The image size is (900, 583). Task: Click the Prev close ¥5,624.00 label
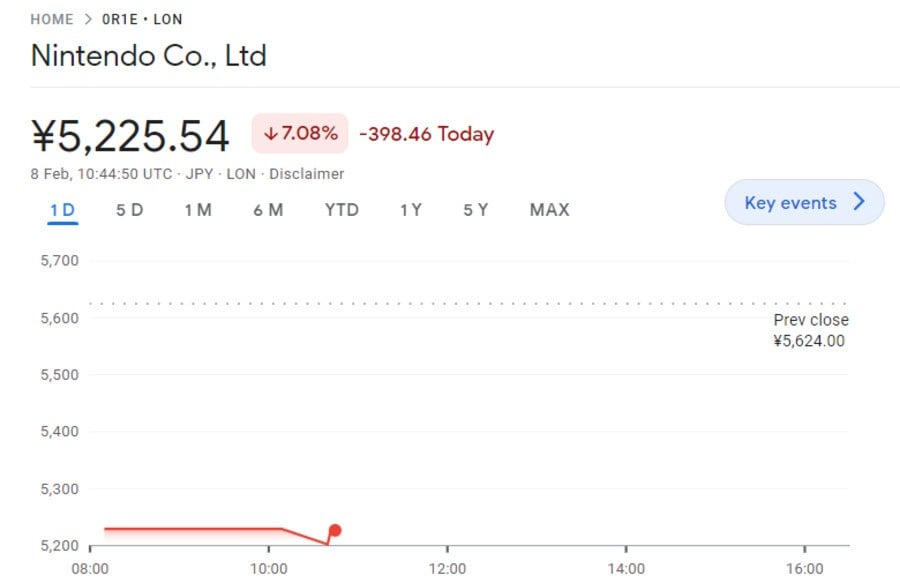click(x=810, y=330)
